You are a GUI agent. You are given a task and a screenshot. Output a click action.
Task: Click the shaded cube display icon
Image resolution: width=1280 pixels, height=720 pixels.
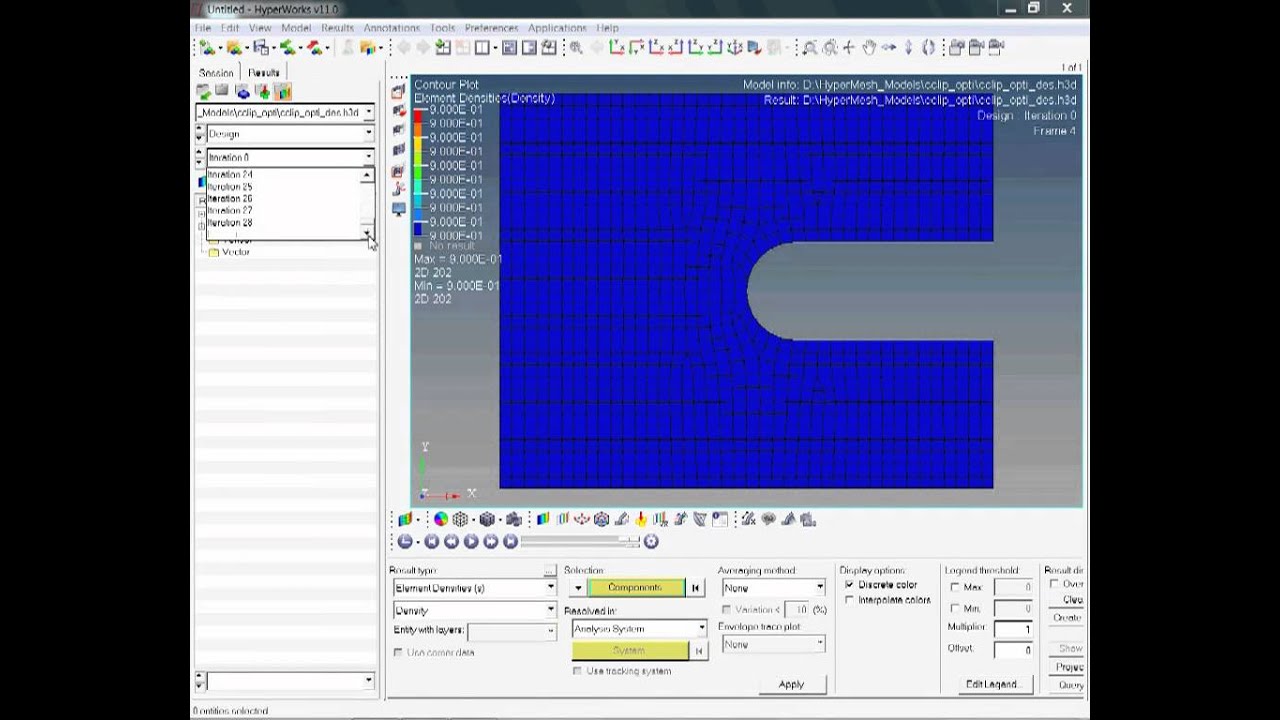(x=487, y=519)
